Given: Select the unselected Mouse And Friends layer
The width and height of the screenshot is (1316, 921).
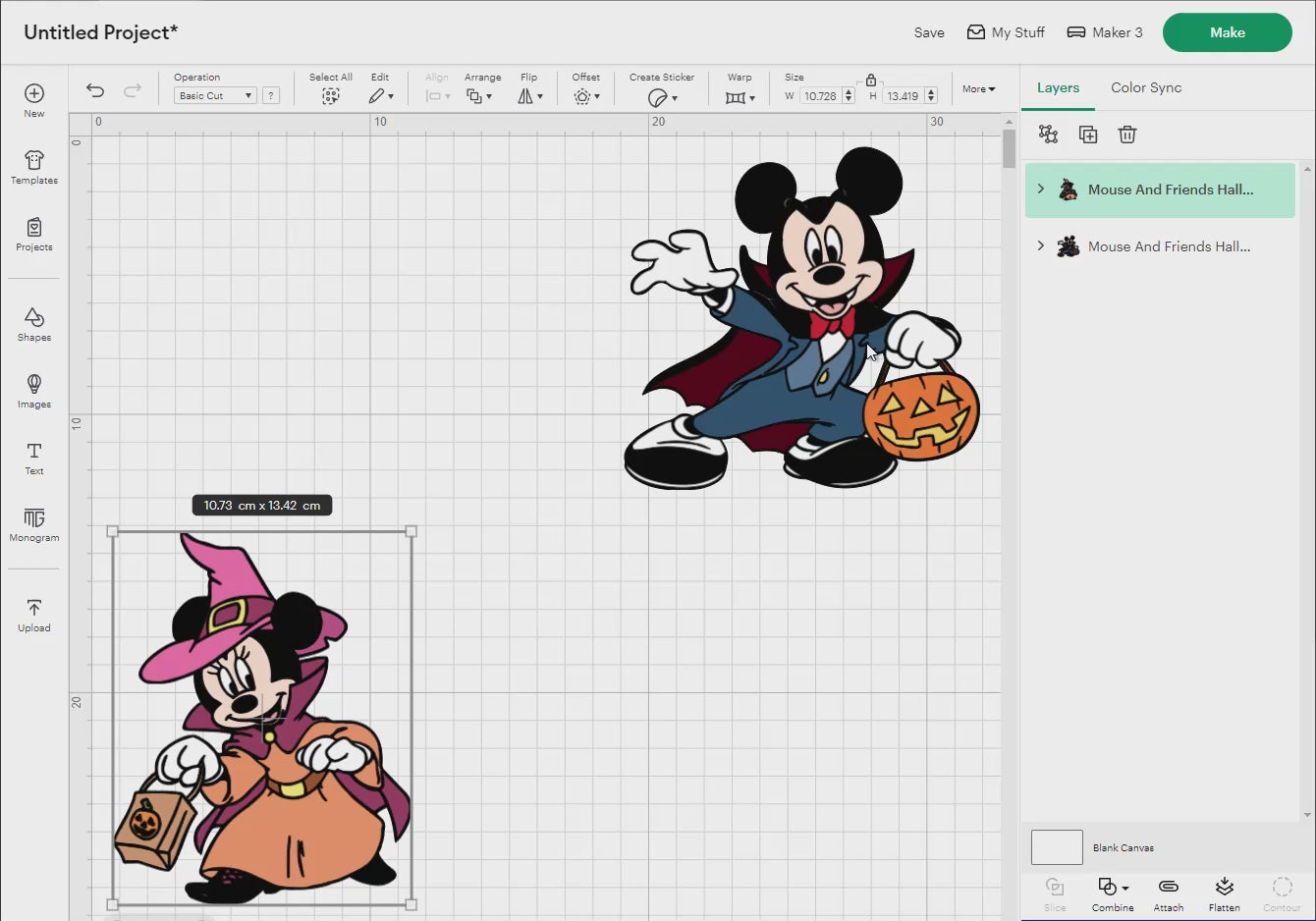Looking at the screenshot, I should pyautogui.click(x=1160, y=246).
